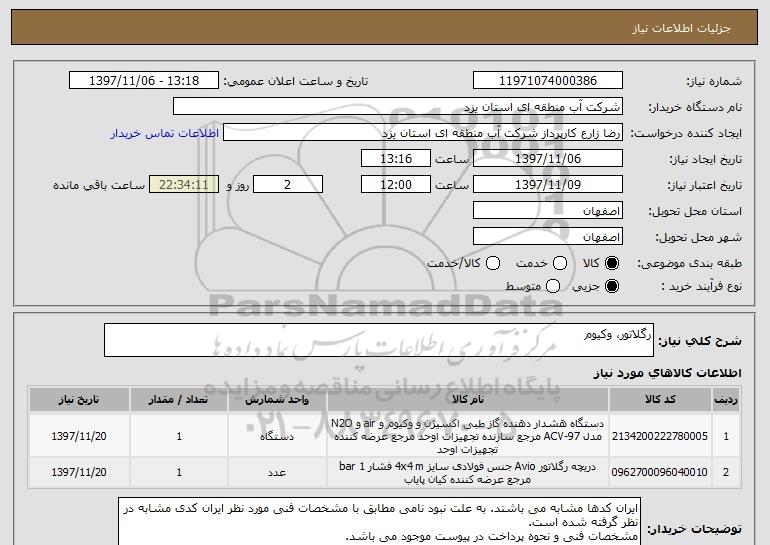Click the شماره نیاز label
Image resolution: width=770 pixels, height=545 pixels.
pyautogui.click(x=714, y=81)
